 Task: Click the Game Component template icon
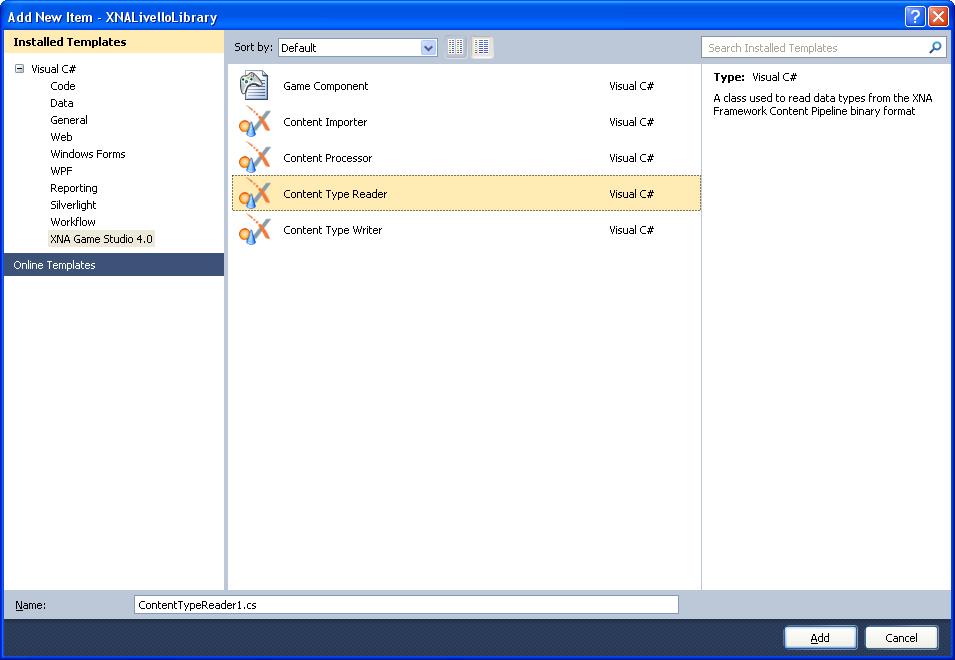click(254, 85)
